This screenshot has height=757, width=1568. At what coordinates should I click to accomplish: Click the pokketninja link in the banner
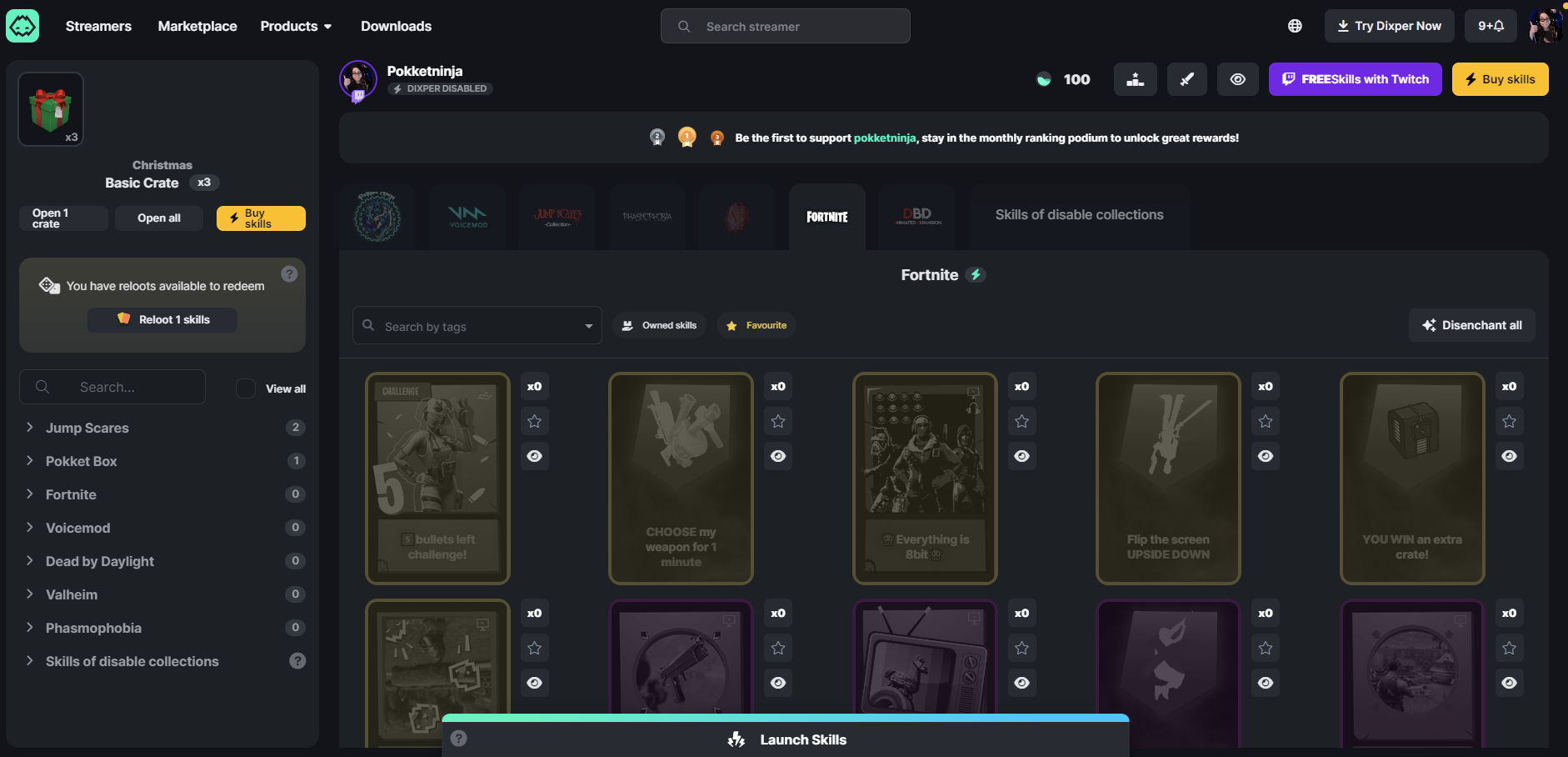tap(885, 138)
